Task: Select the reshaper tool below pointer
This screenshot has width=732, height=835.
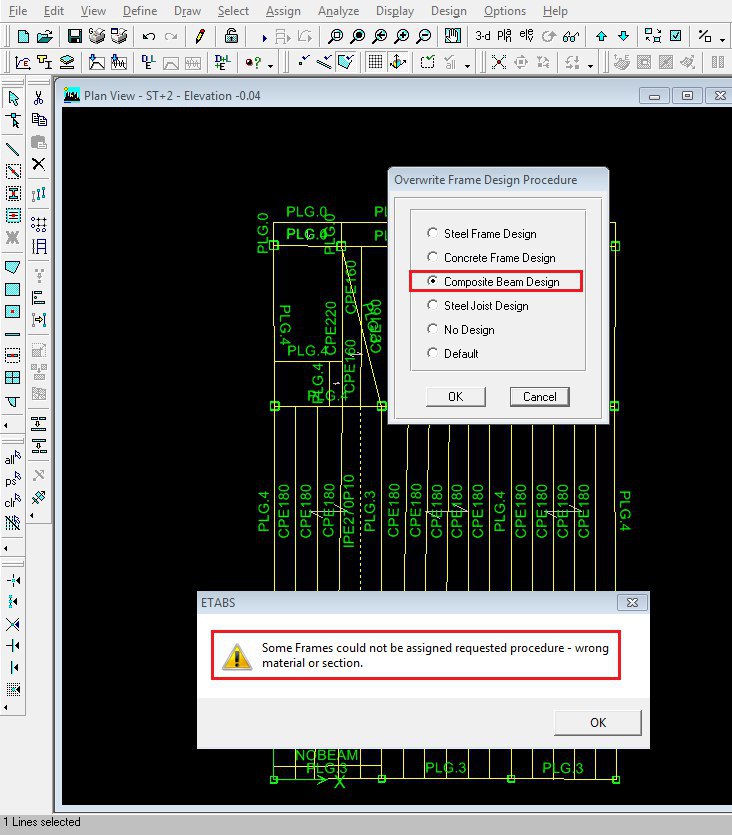Action: [13, 120]
